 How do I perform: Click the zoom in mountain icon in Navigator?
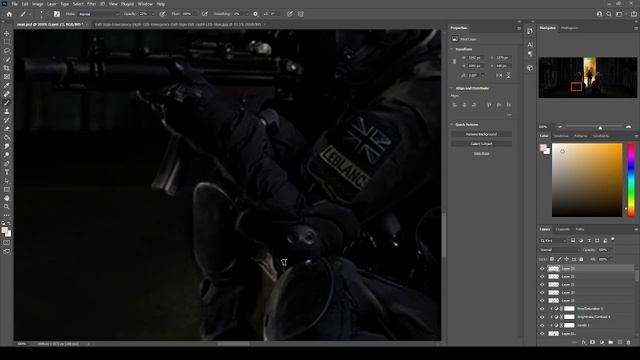pos(629,127)
